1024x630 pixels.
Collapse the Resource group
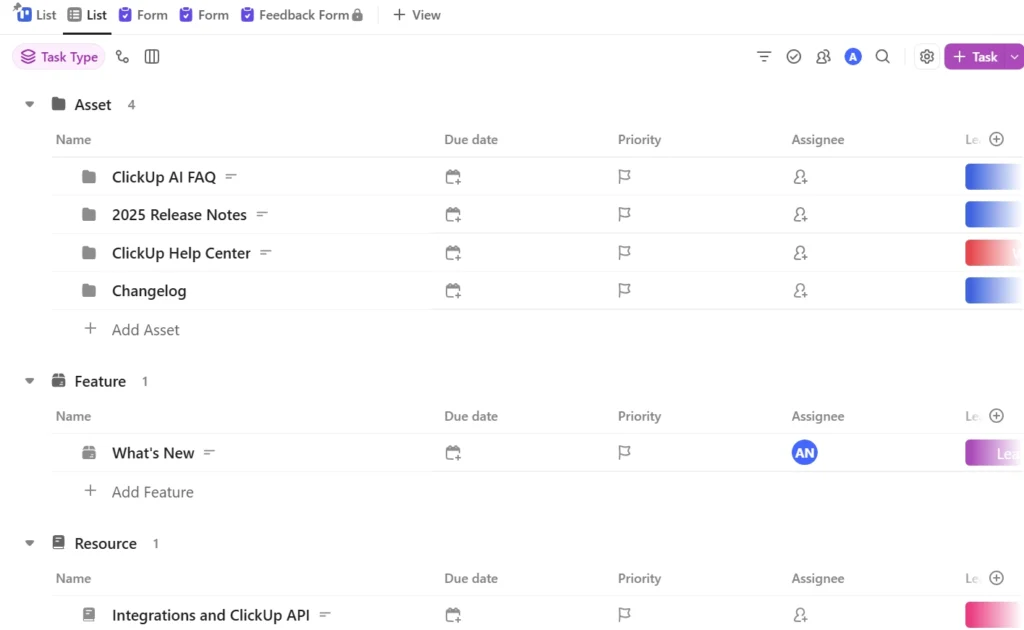29,543
